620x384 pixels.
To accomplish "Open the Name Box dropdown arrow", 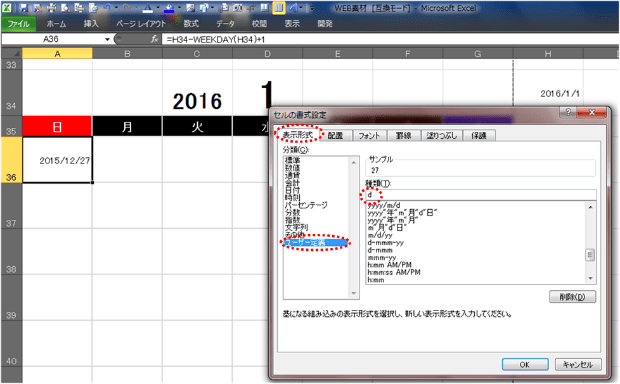I will [x=107, y=39].
